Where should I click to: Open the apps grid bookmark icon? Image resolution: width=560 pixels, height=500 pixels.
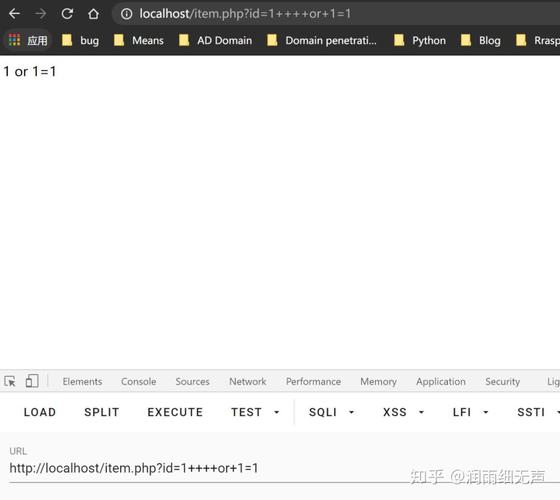(x=15, y=40)
